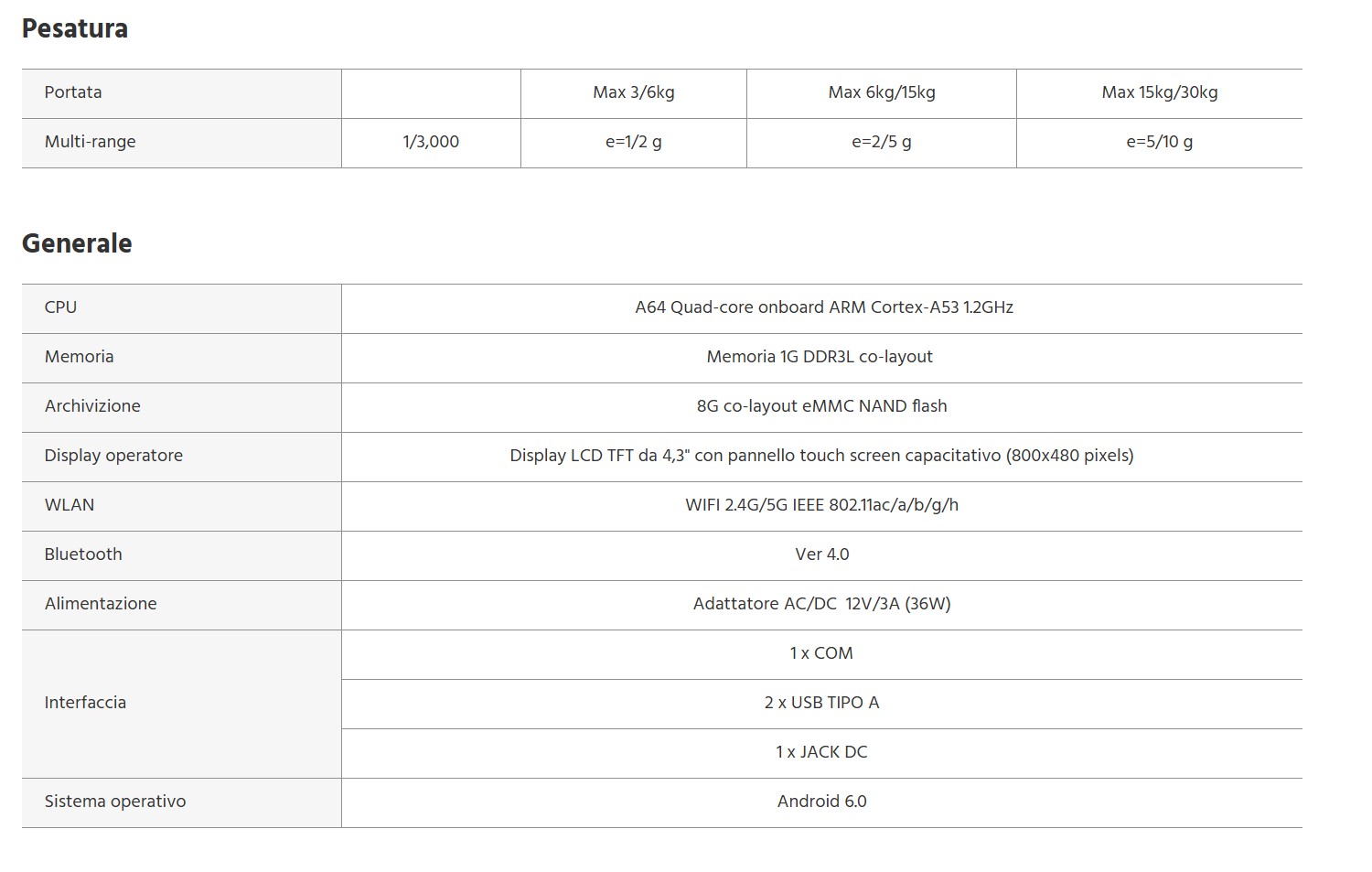Viewport: 1372px width, 872px height.
Task: Click the A64 Quad-core ARM Cortex-A53 text
Action: [824, 307]
